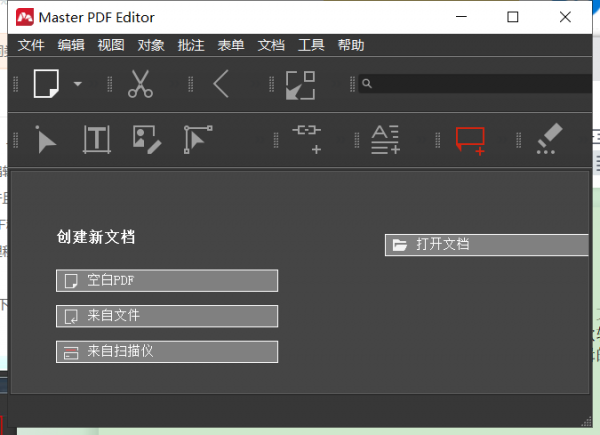600x435 pixels.
Task: Click the add text block icon
Action: (x=386, y=139)
